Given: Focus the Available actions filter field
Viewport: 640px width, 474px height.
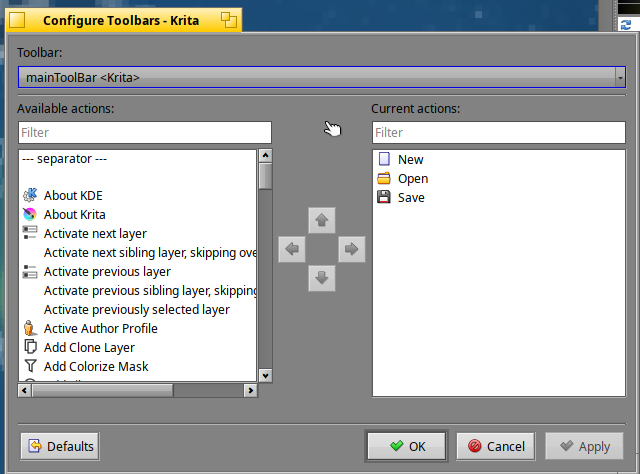Looking at the screenshot, I should pos(145,132).
